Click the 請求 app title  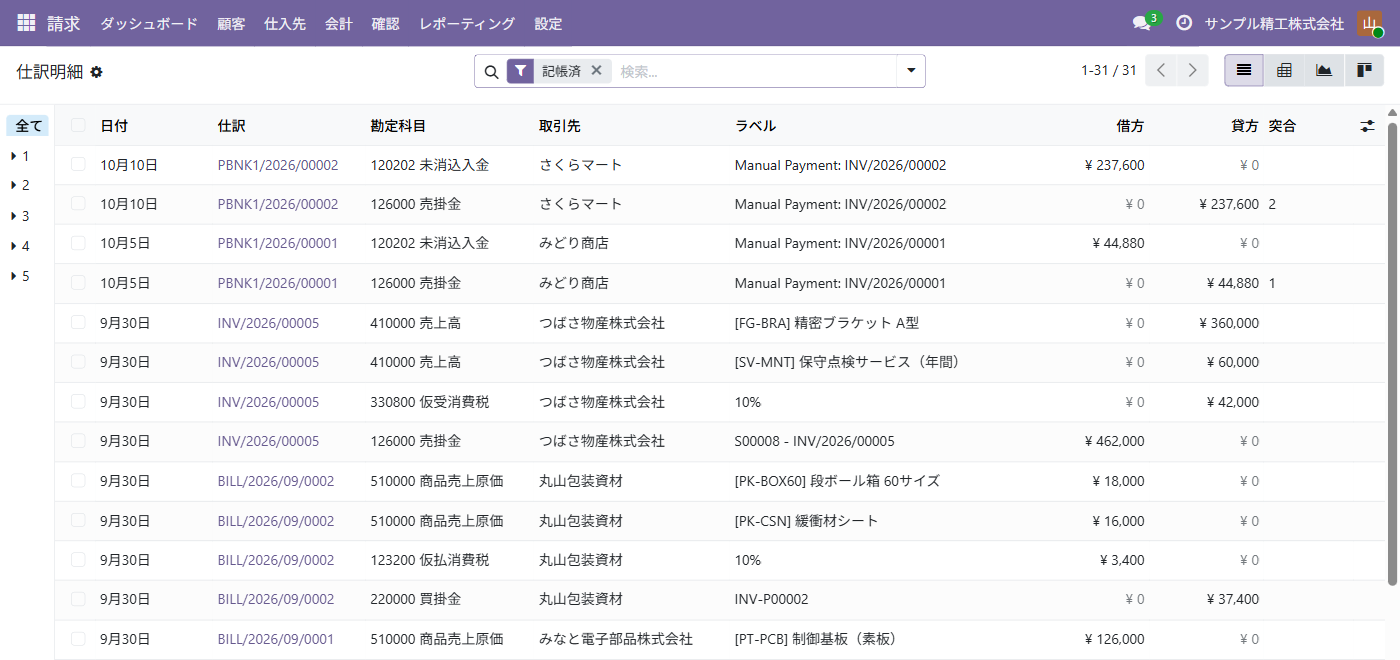tap(64, 23)
